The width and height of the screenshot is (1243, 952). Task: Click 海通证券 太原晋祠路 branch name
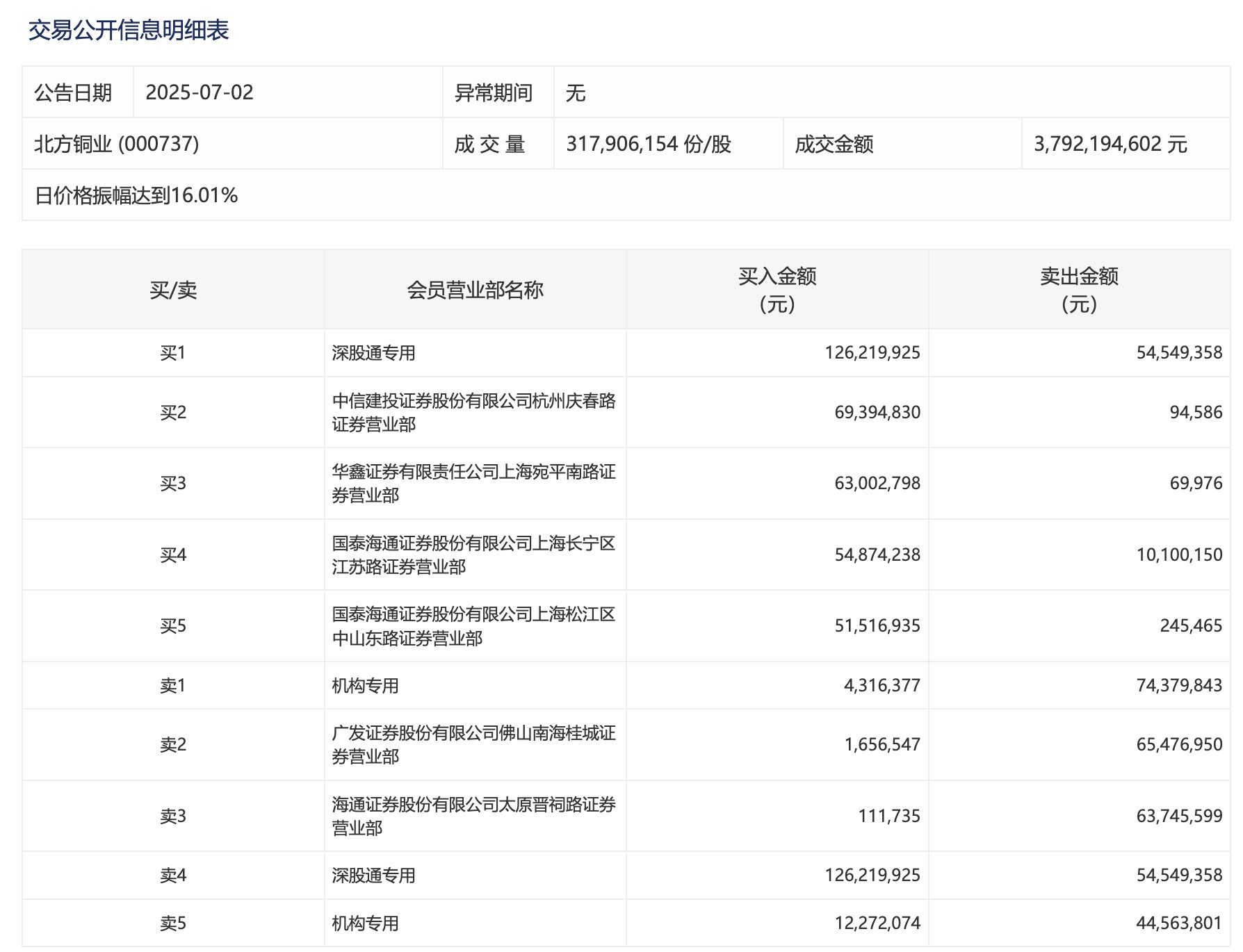click(474, 816)
